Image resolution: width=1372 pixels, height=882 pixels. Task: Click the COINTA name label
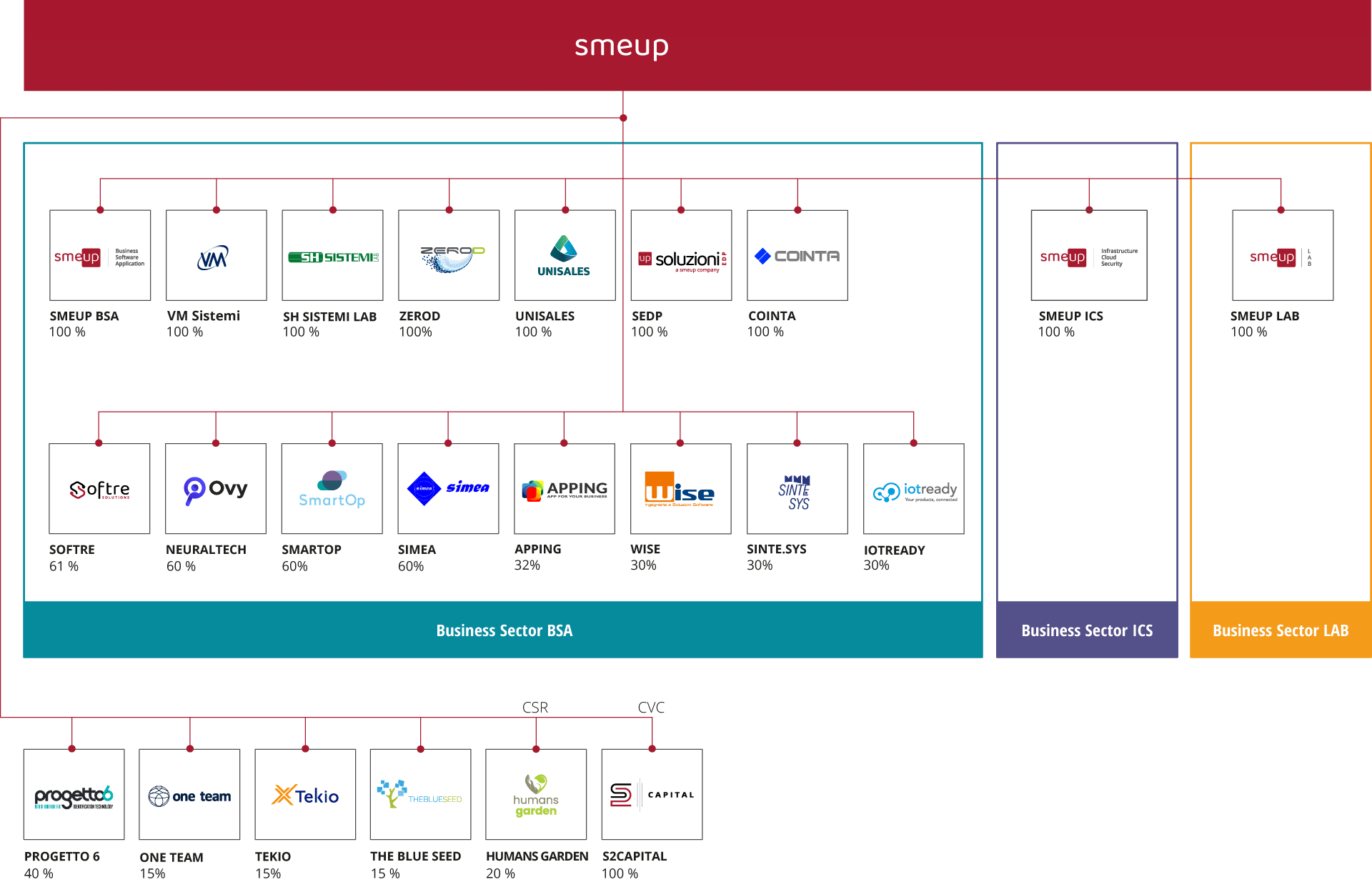click(772, 316)
